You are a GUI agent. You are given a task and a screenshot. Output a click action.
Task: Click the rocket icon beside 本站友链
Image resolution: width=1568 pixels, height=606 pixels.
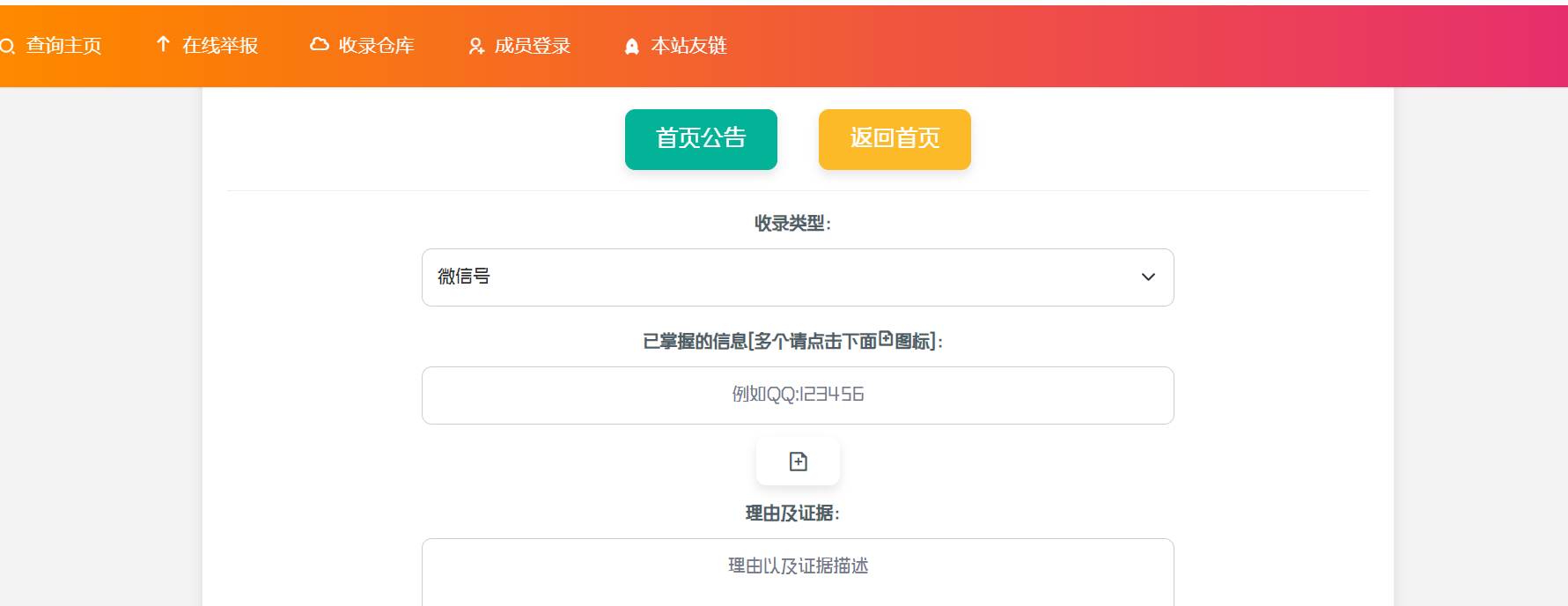click(x=631, y=46)
